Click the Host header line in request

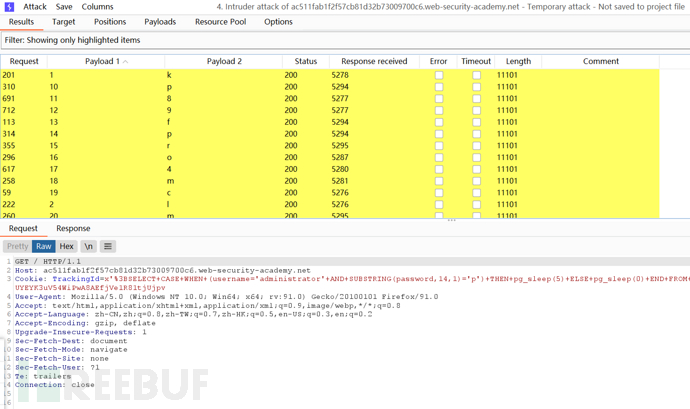[x=162, y=270]
